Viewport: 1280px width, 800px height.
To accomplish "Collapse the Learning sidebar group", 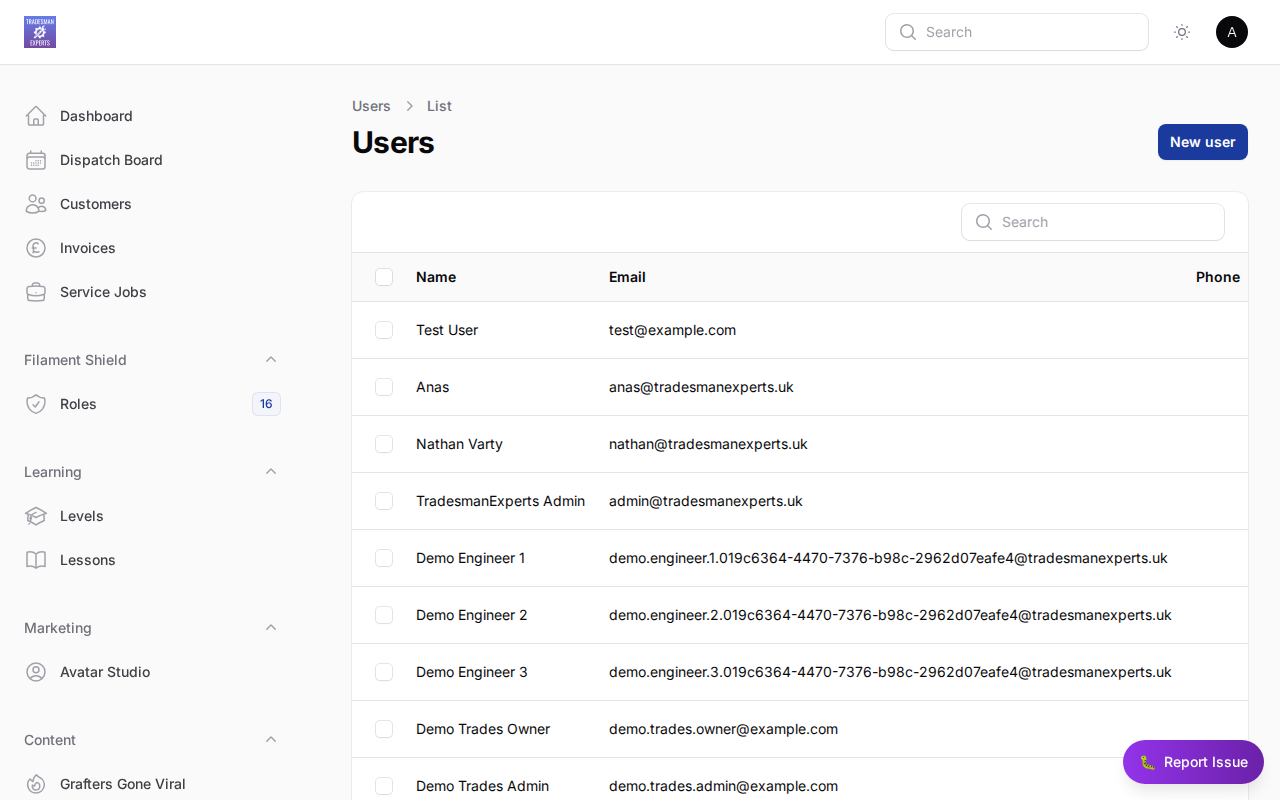I will point(271,471).
